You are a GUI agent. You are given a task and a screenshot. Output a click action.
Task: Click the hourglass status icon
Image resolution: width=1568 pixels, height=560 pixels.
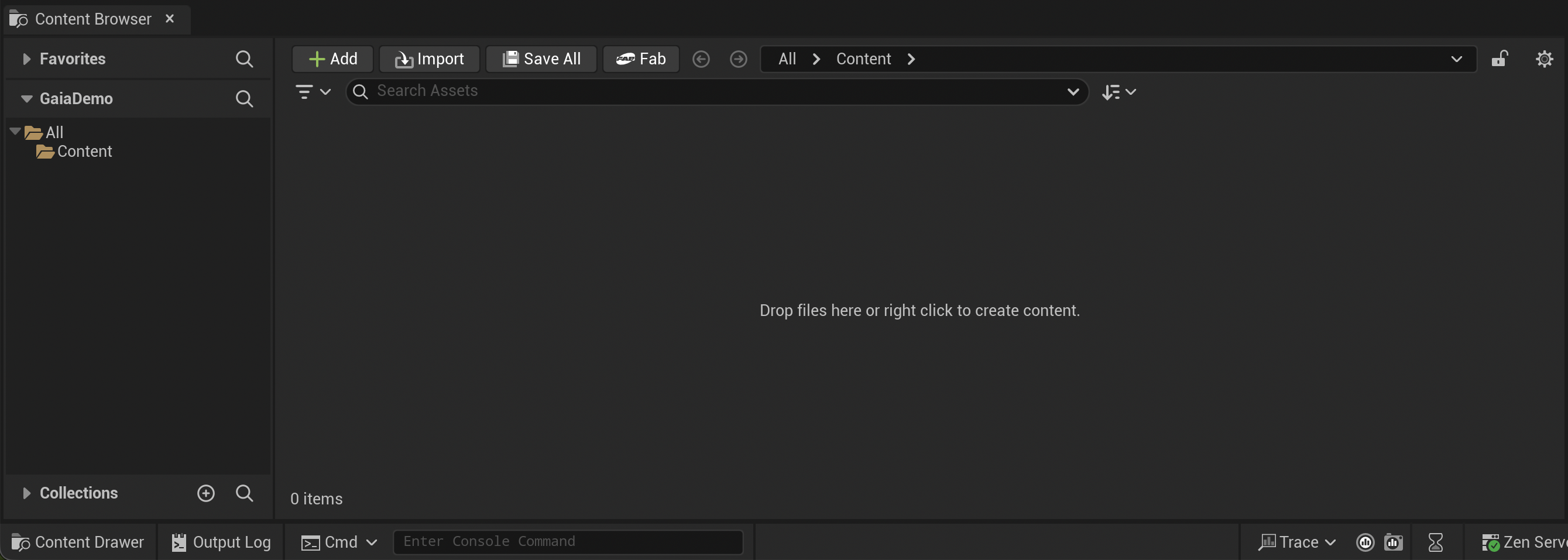[1436, 542]
